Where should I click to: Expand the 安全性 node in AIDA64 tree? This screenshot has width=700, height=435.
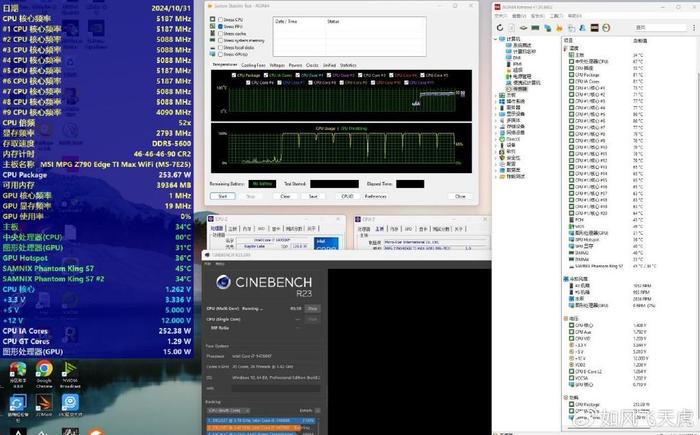(496, 158)
